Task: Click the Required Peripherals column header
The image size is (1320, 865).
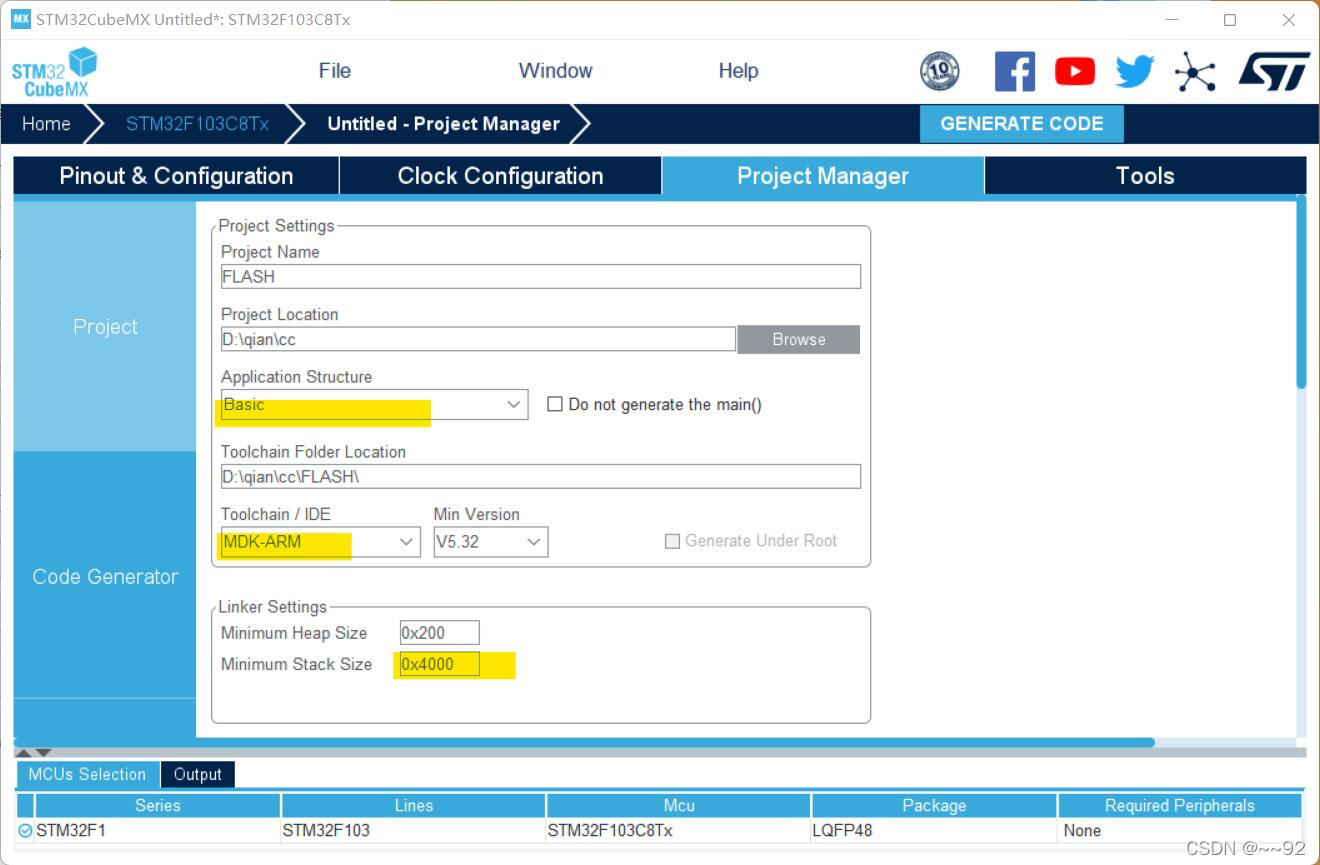Action: coord(1180,805)
